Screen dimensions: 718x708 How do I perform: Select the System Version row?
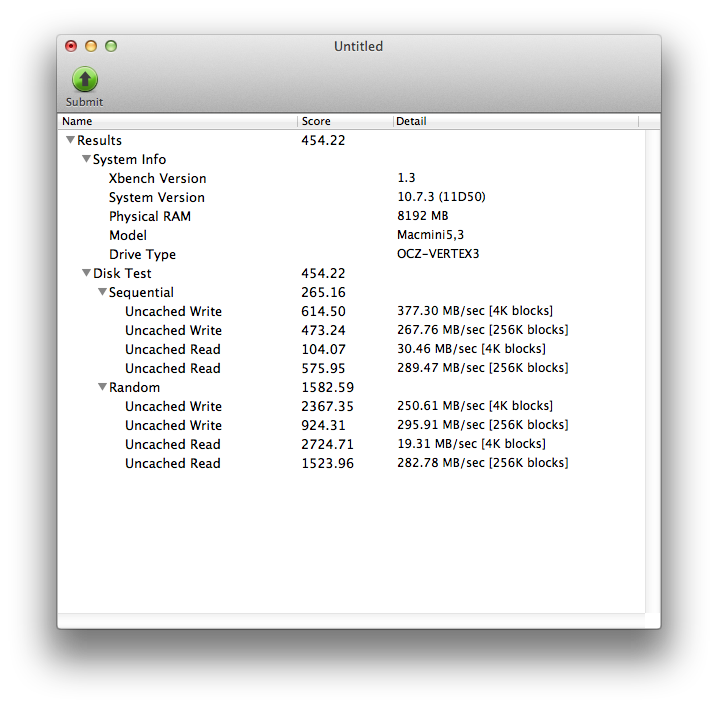[351, 197]
